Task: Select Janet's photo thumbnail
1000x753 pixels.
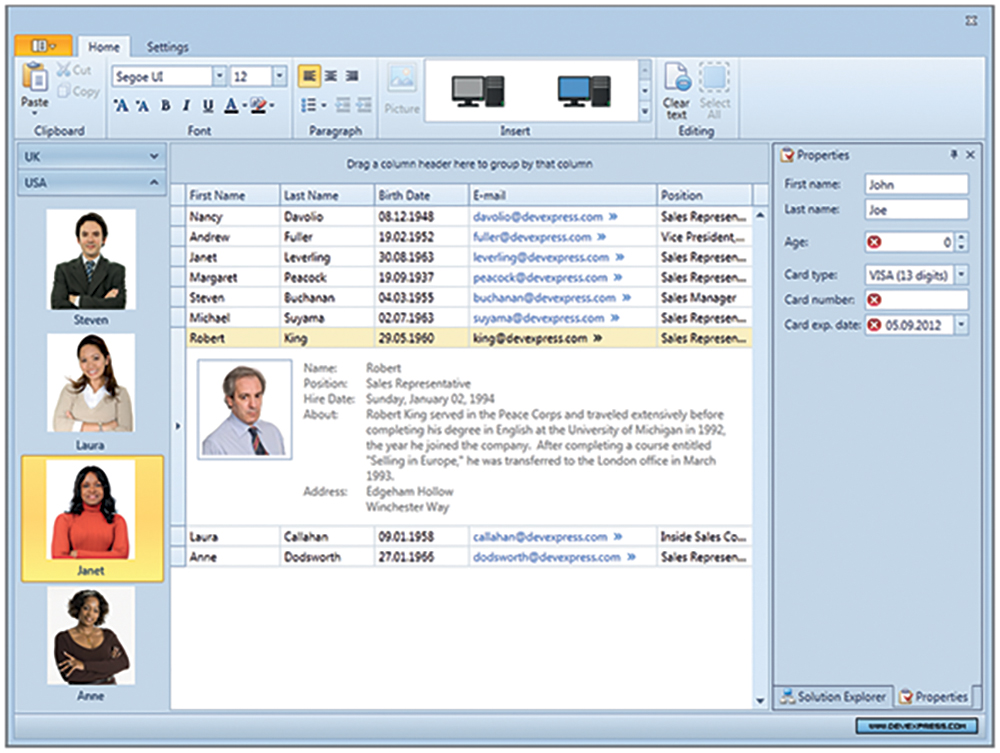Action: click(91, 512)
